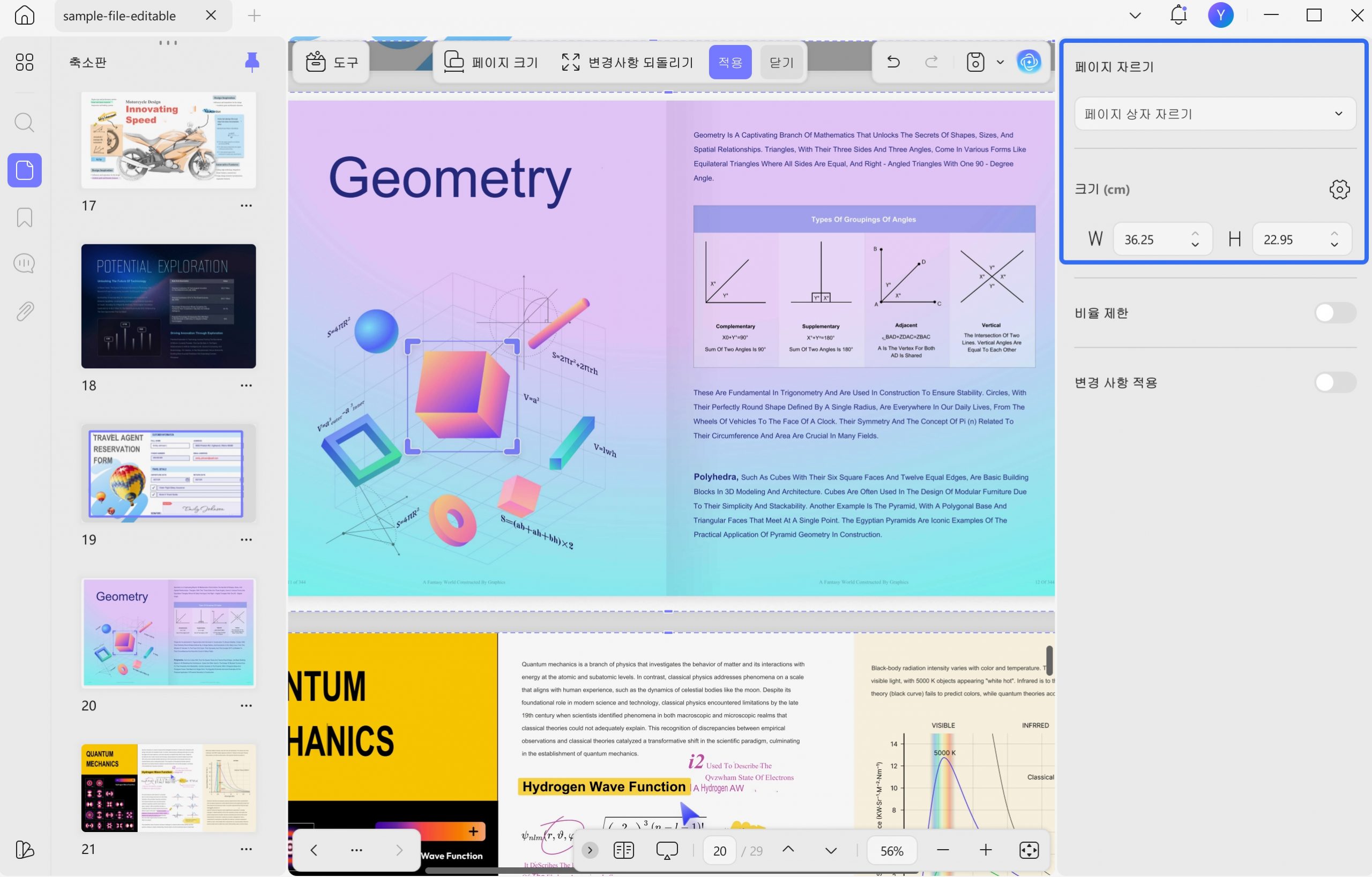This screenshot has height=877, width=1372.
Task: Click the layers icon at sidebar bottom
Action: point(25,850)
